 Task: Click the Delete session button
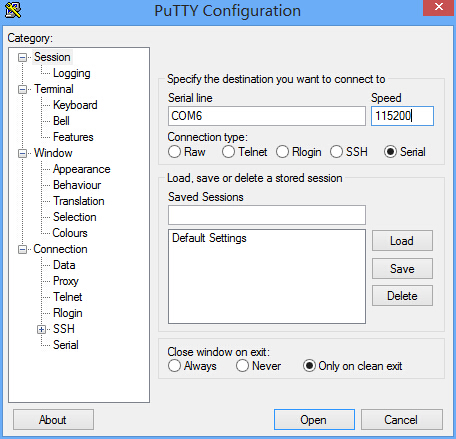point(402,295)
